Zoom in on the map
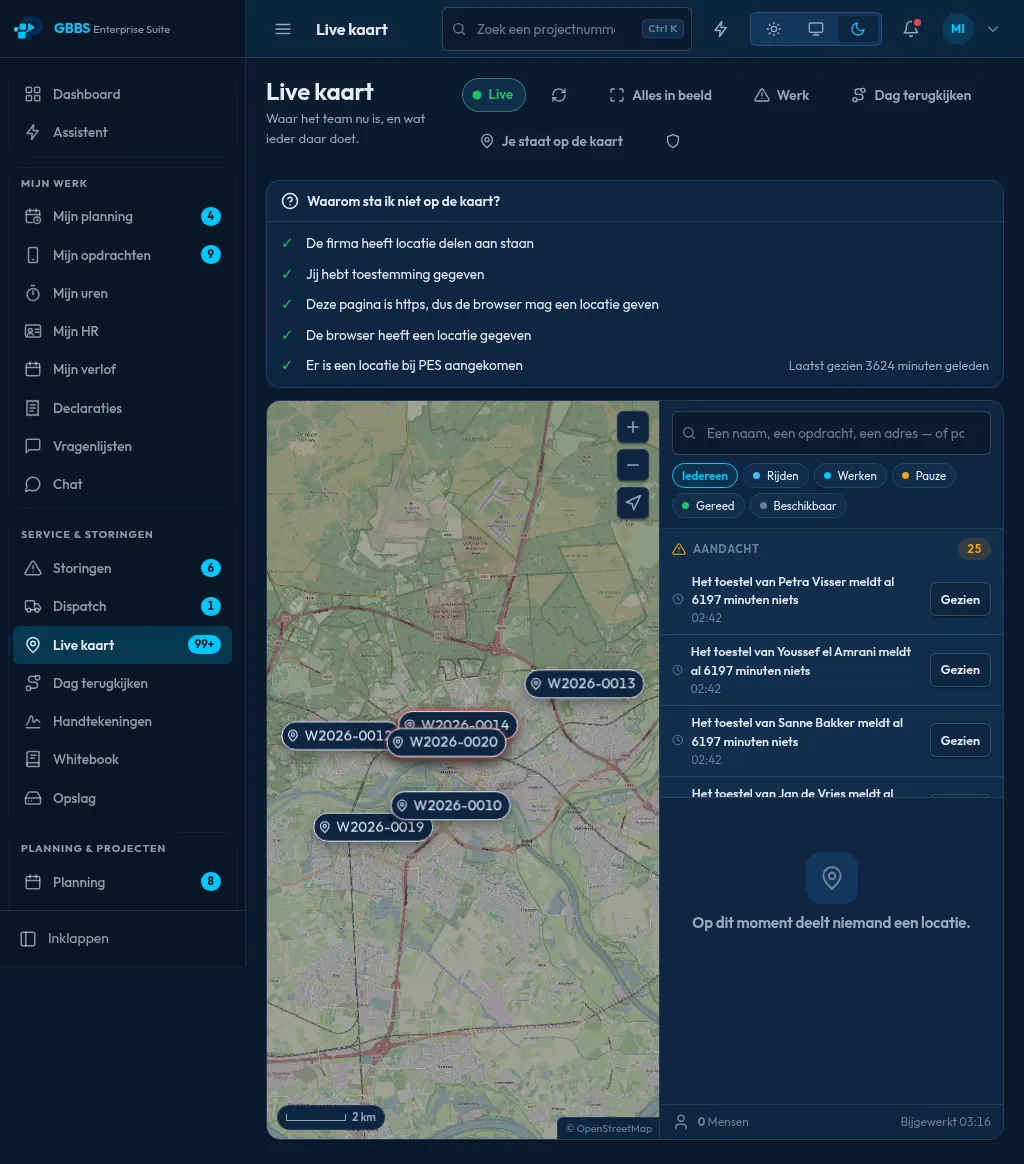Viewport: 1024px width, 1164px height. (x=633, y=427)
